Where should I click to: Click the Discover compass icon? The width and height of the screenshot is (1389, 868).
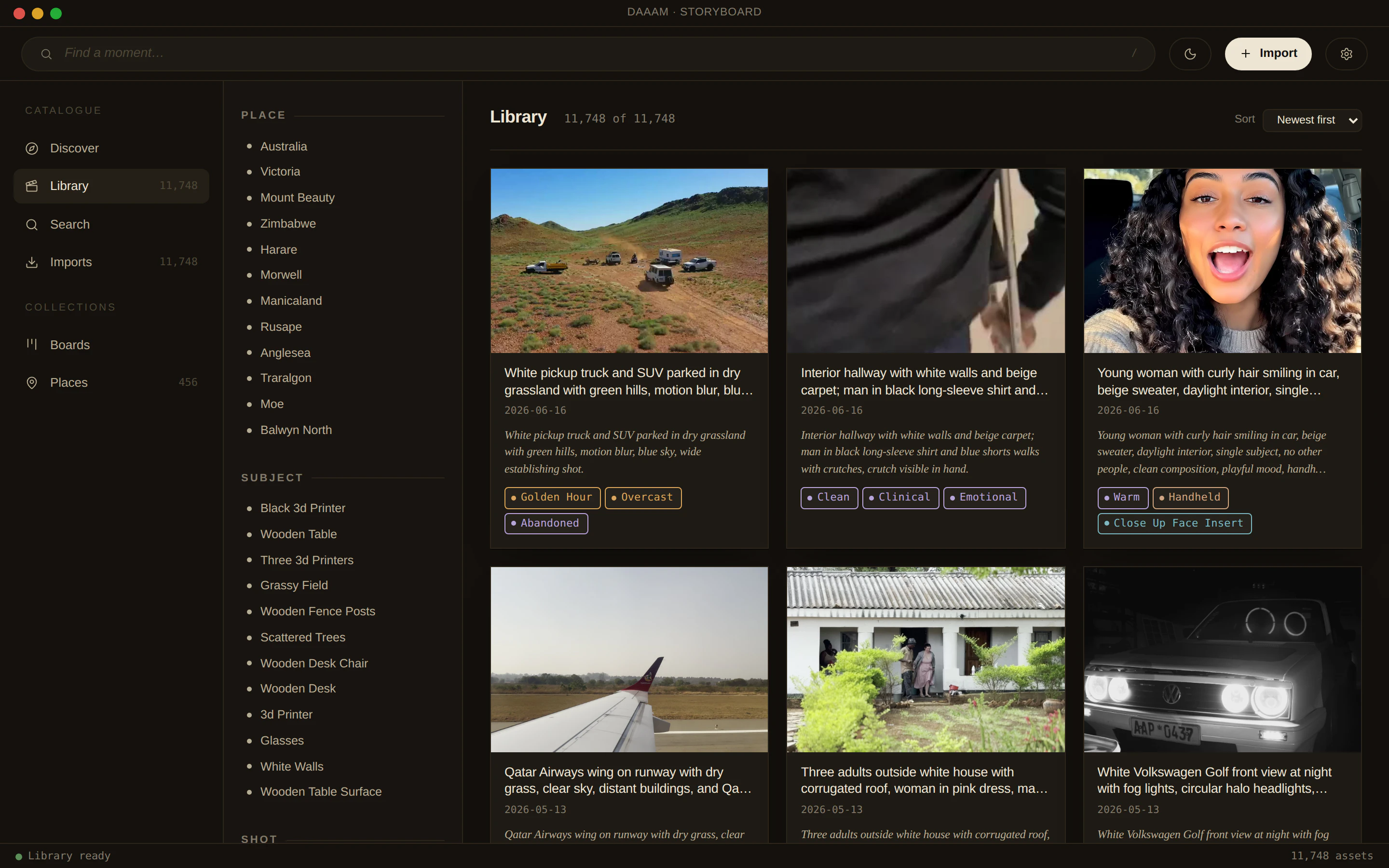pyautogui.click(x=31, y=149)
